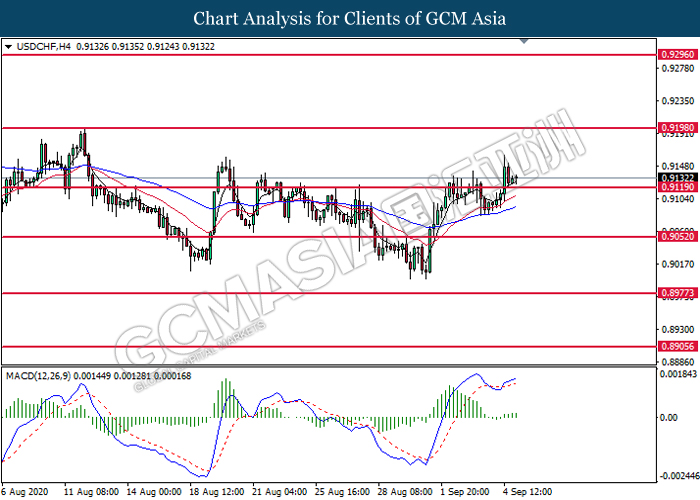This screenshot has width=700, height=500.
Task: Click the 0.92780 price axis value
Action: pyautogui.click(x=678, y=68)
